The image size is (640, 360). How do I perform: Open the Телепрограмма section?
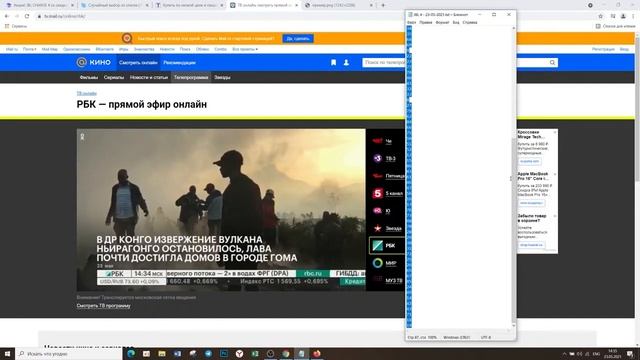(x=191, y=77)
